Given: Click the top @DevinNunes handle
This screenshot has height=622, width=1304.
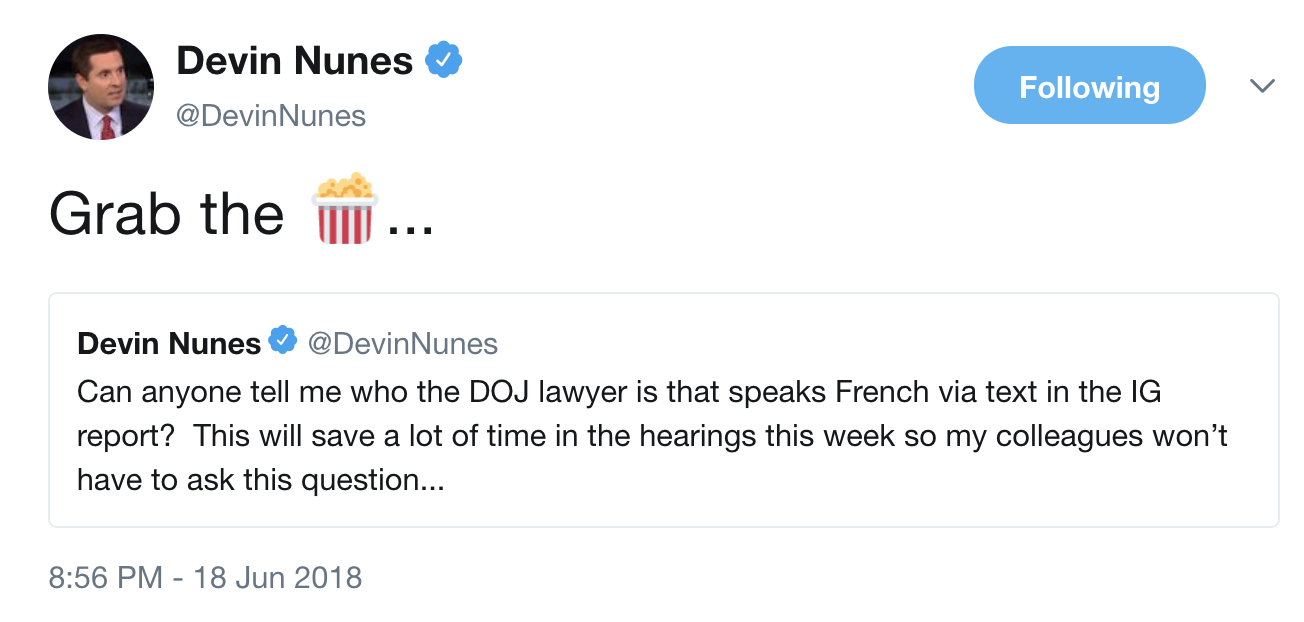Looking at the screenshot, I should (271, 117).
